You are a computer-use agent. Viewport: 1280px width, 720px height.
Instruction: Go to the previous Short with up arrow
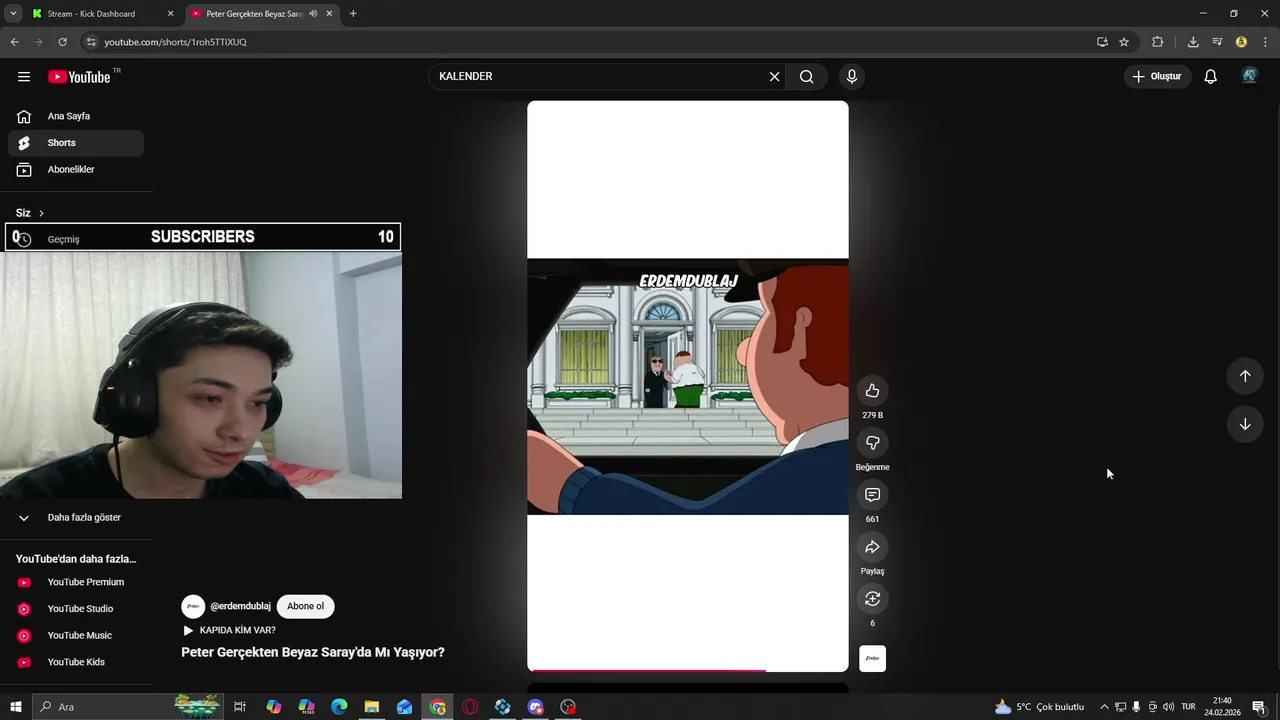[x=1245, y=376]
